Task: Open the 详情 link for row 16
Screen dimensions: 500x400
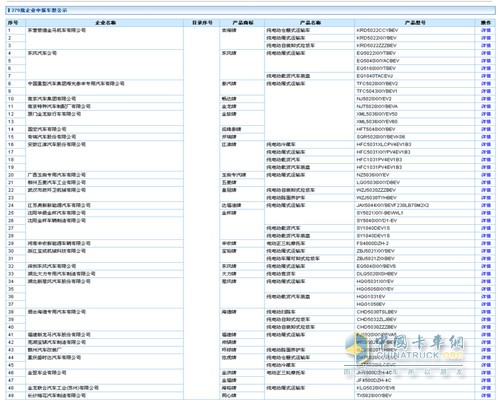Action: [x=486, y=145]
